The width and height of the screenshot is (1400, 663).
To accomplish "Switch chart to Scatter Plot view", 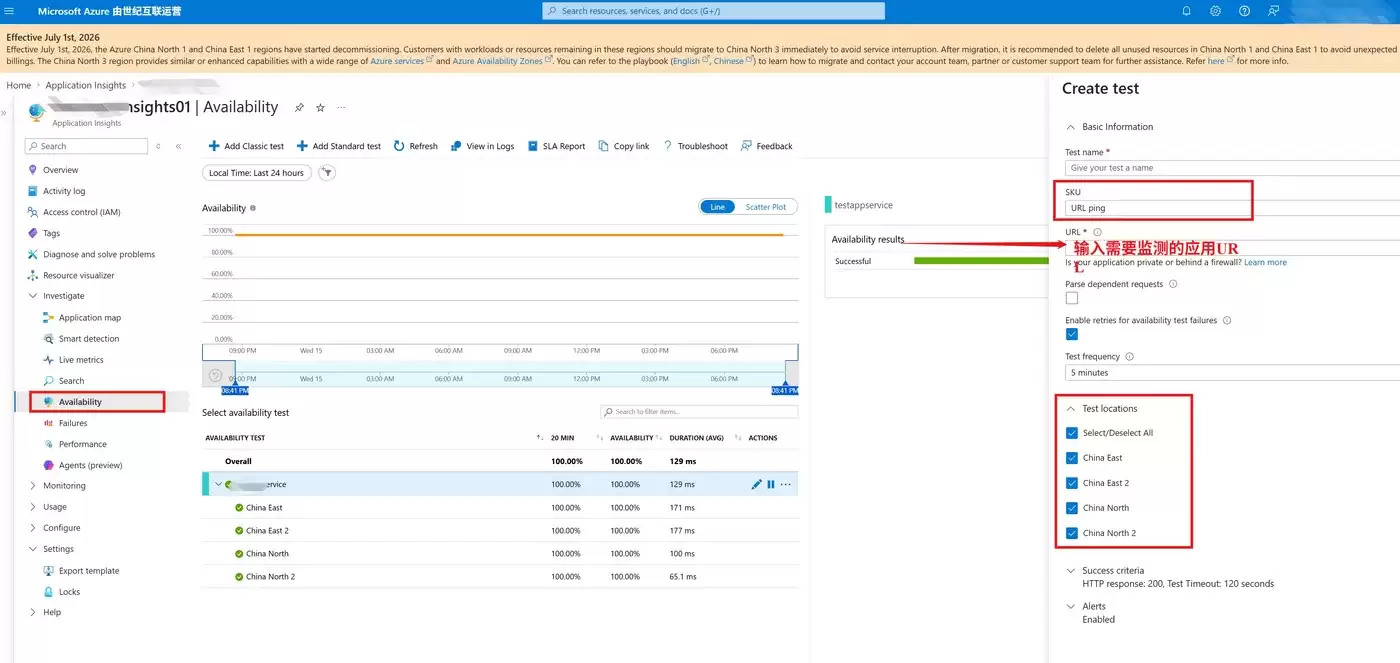I will 766,207.
